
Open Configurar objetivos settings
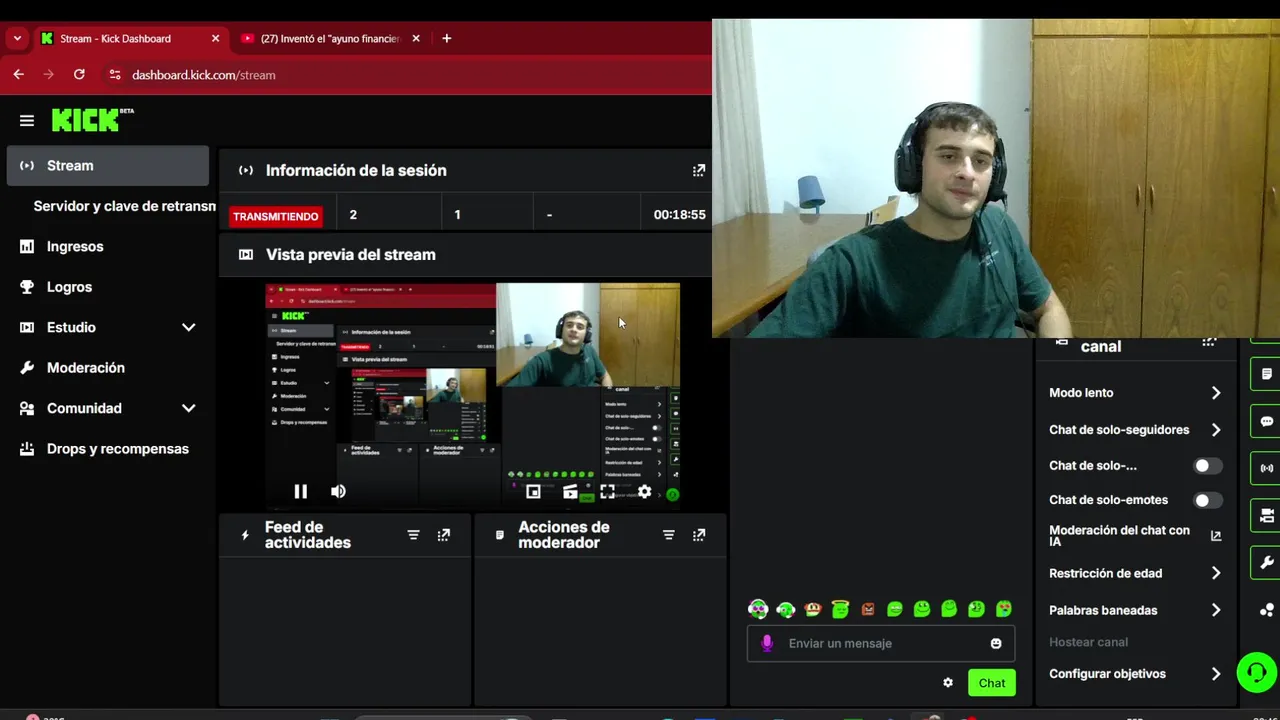(x=1135, y=674)
